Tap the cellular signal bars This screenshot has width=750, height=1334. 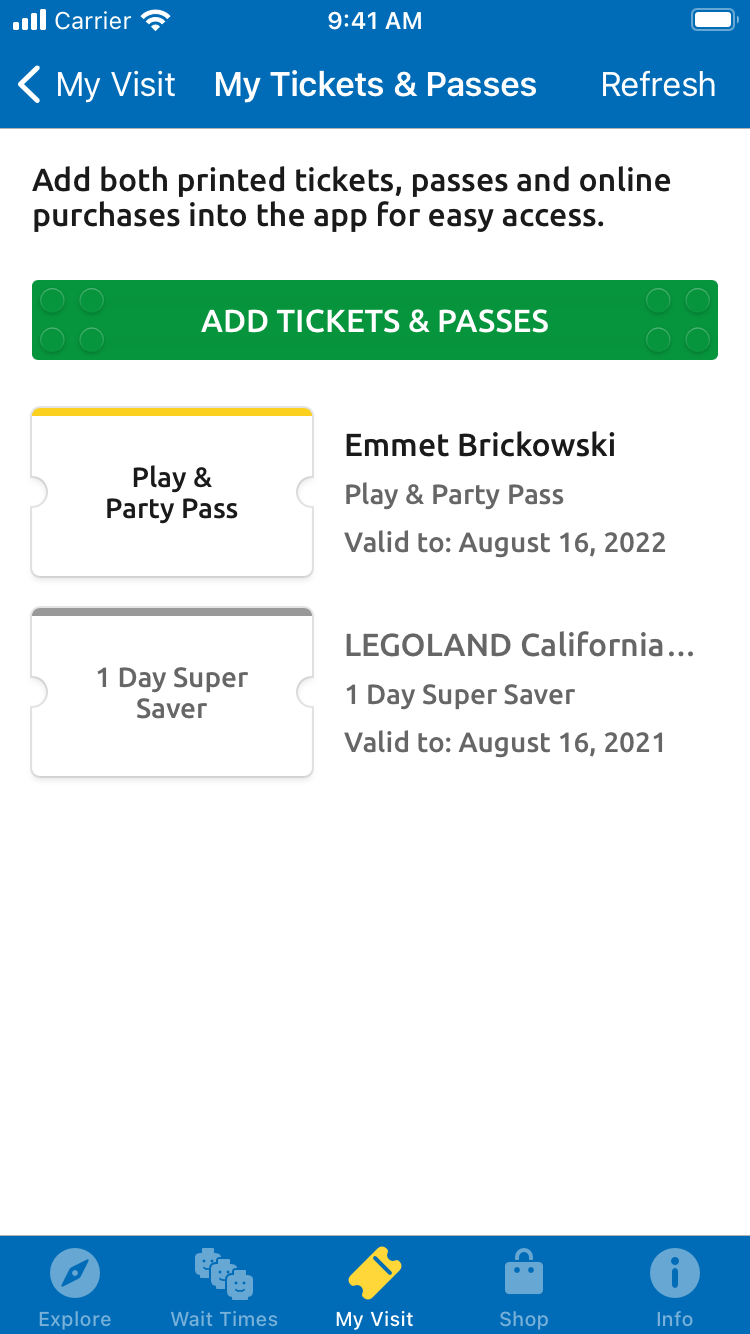click(x=30, y=21)
